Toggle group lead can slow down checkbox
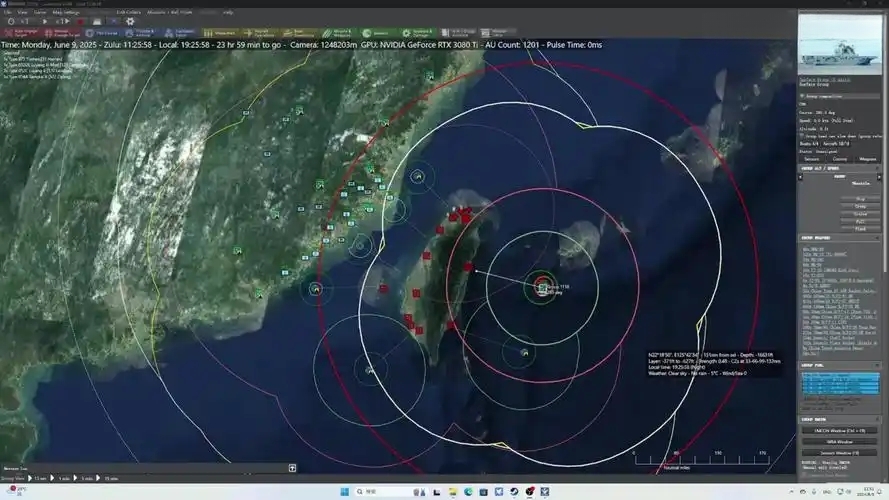Screen dimensions: 889x500 pos(802,136)
